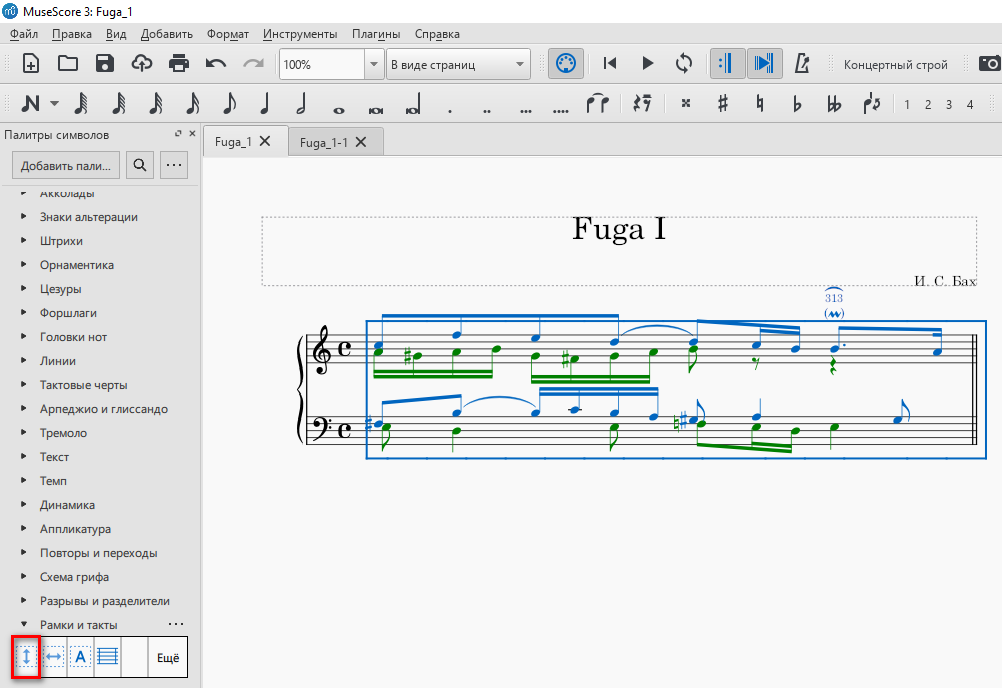Screen dimensions: 1002x688
Task: Insert horizontal frame from palette
Action: coord(54,656)
